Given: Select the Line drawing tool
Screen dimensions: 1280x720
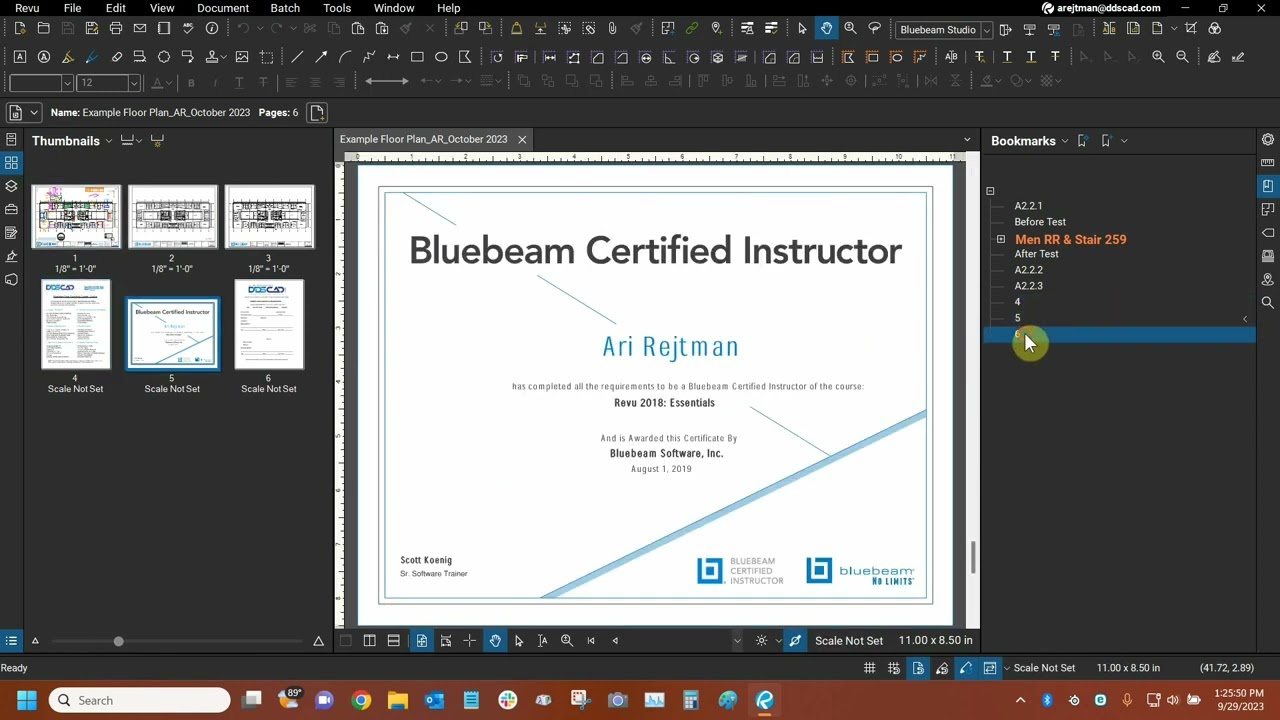Looking at the screenshot, I should (x=296, y=57).
